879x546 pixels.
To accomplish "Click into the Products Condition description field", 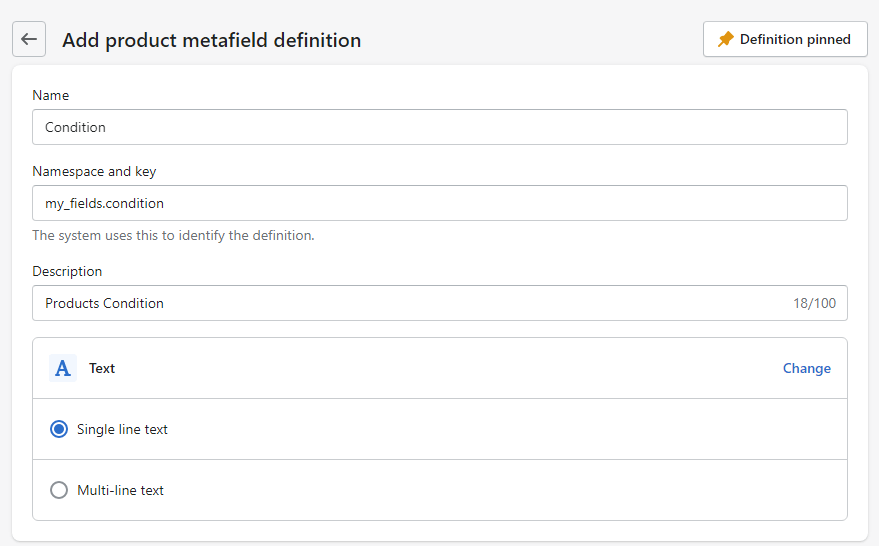I will click(400, 303).
